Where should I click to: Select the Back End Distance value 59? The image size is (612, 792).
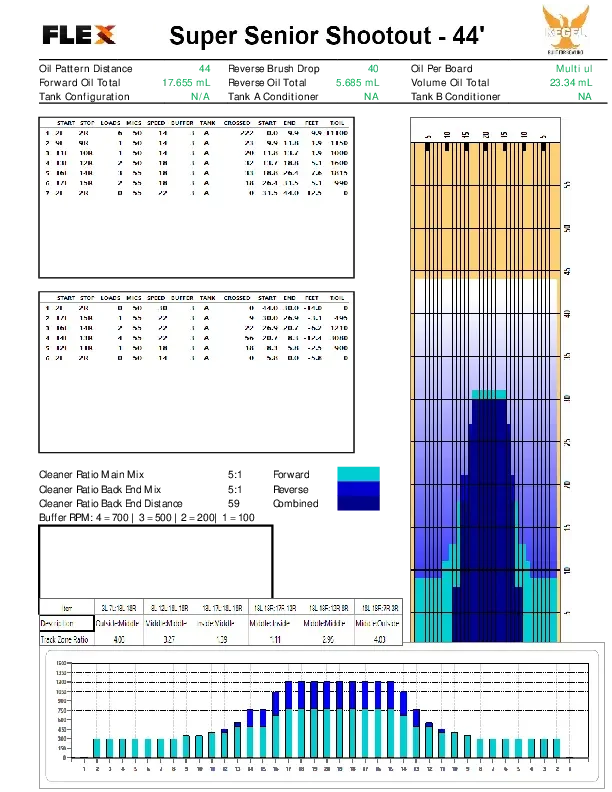click(x=234, y=504)
